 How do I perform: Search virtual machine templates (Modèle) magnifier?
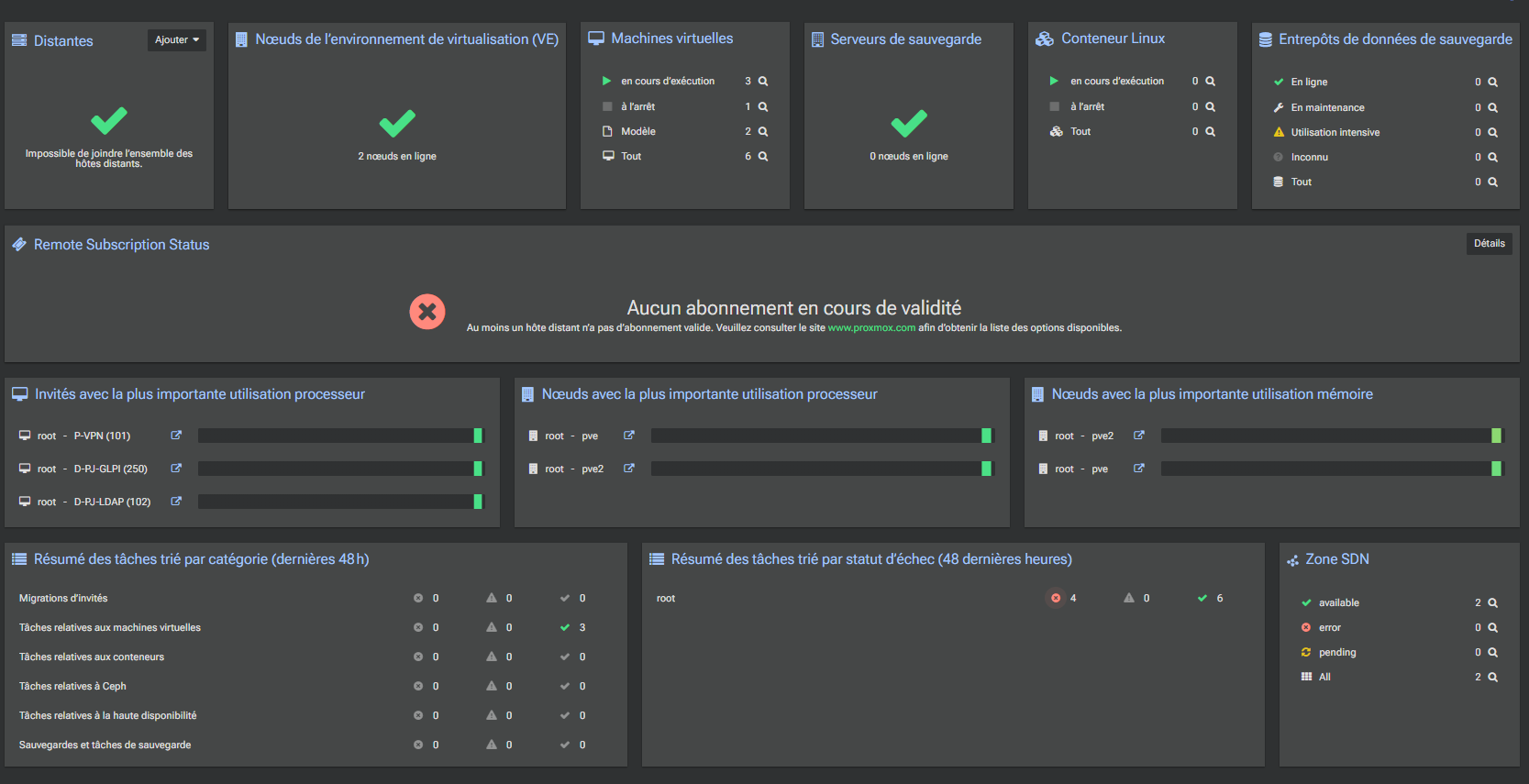(x=763, y=132)
